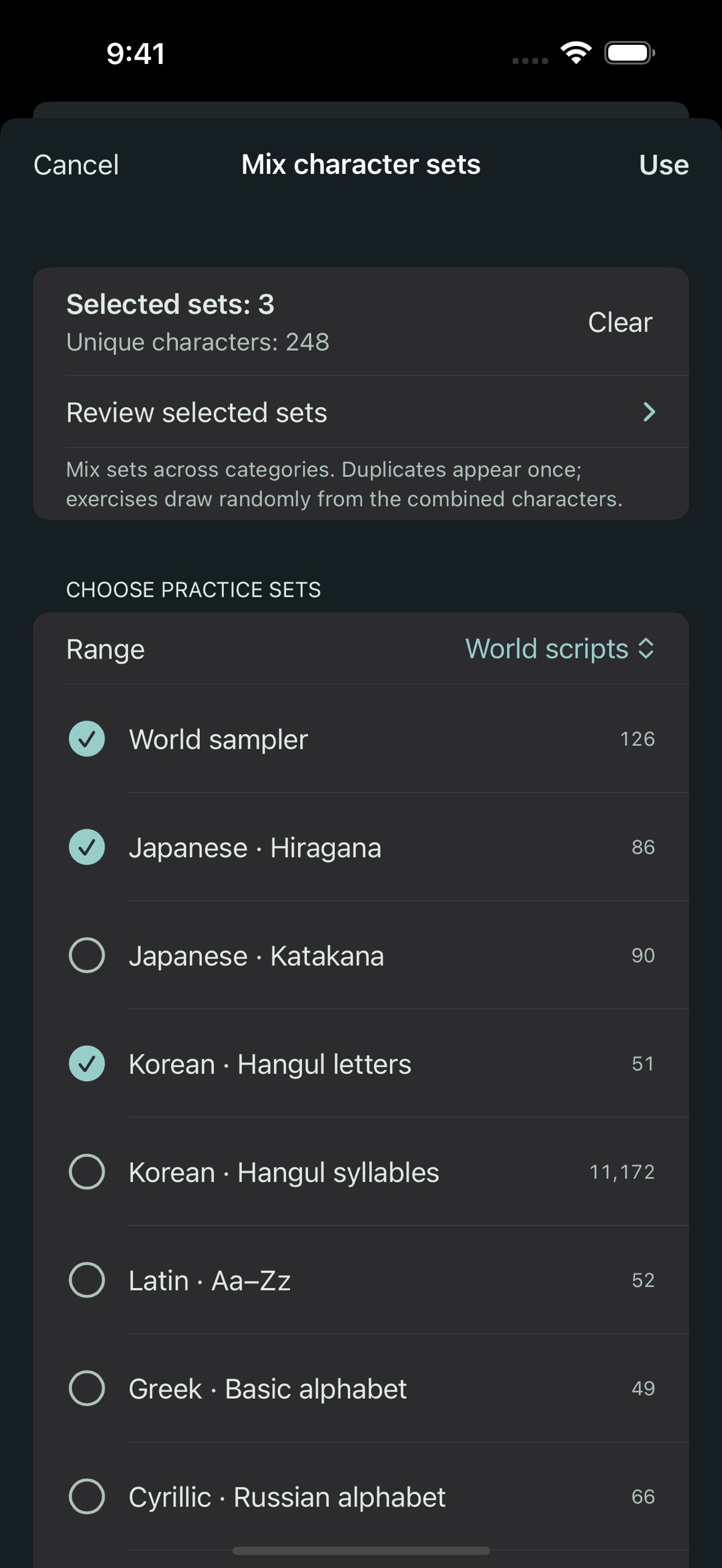
Task: Tap Review selected sets row
Action: point(361,412)
